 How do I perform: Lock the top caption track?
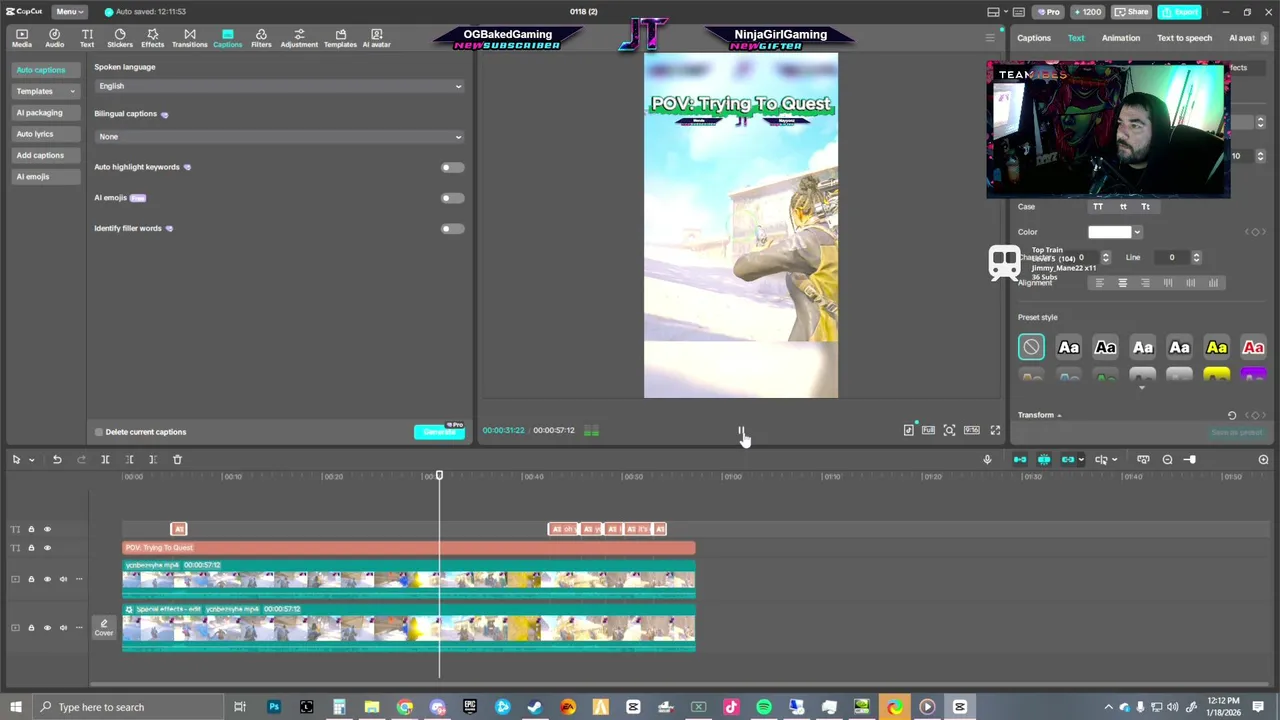coord(31,529)
